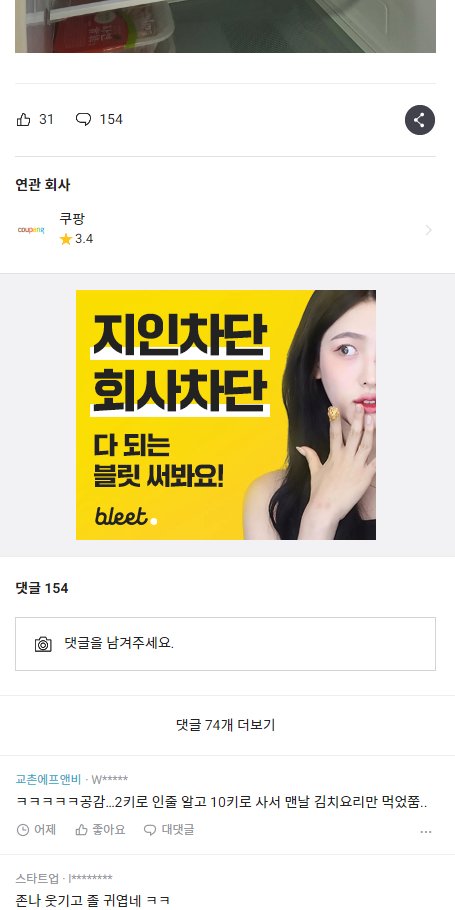Open the three-dot menu on the first comment
455x910 pixels.
[426, 832]
